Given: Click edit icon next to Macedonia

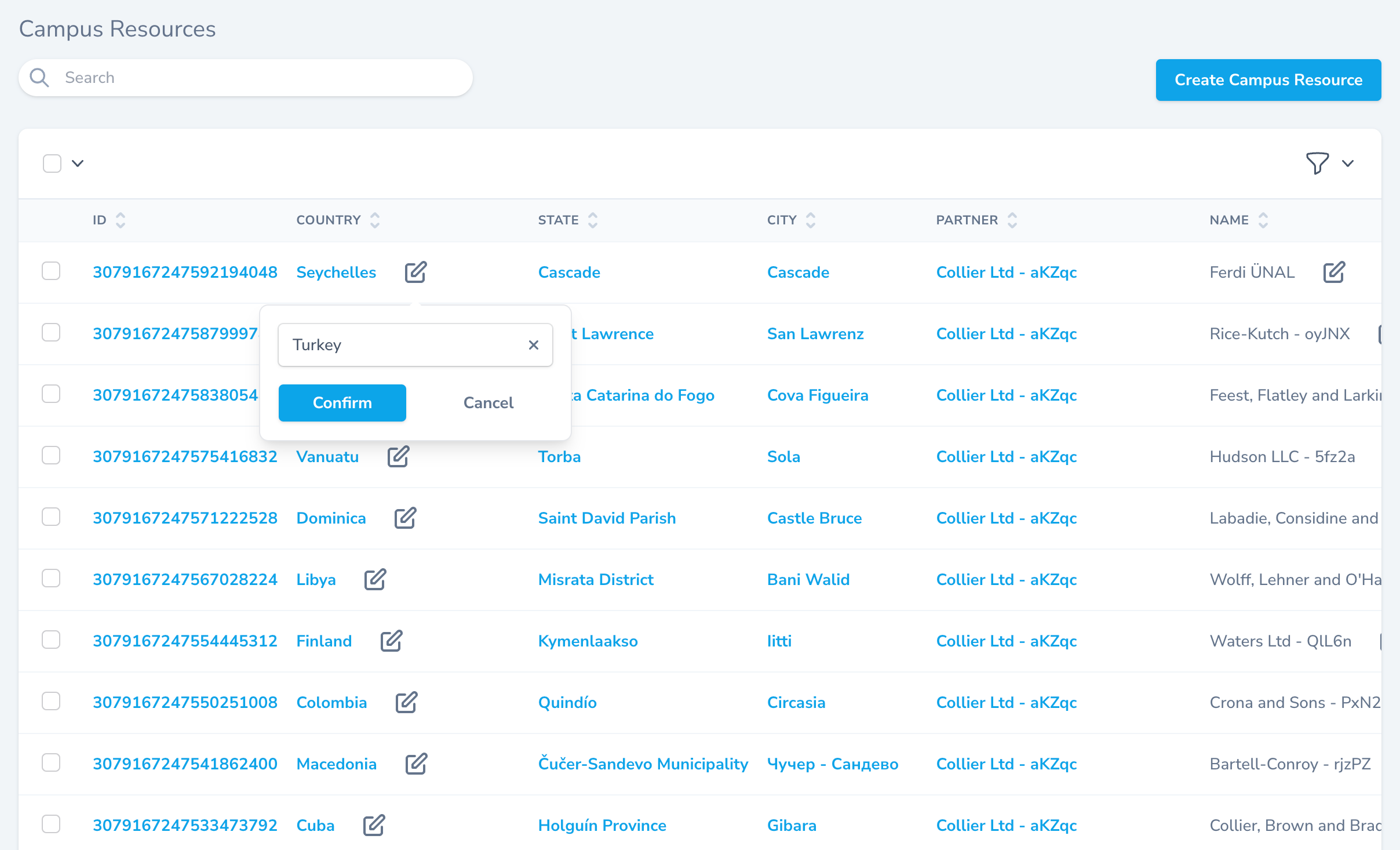Looking at the screenshot, I should click(416, 764).
